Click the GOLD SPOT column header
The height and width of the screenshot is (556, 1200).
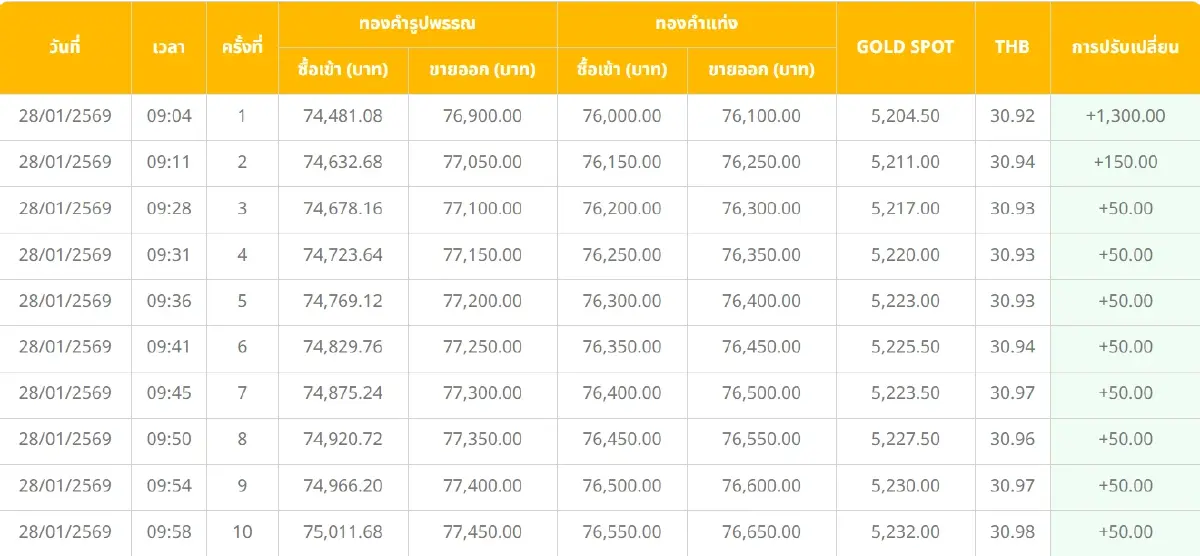906,47
